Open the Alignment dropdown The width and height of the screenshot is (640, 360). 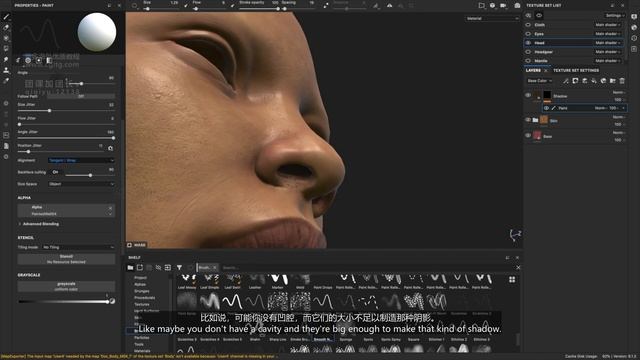coord(81,160)
